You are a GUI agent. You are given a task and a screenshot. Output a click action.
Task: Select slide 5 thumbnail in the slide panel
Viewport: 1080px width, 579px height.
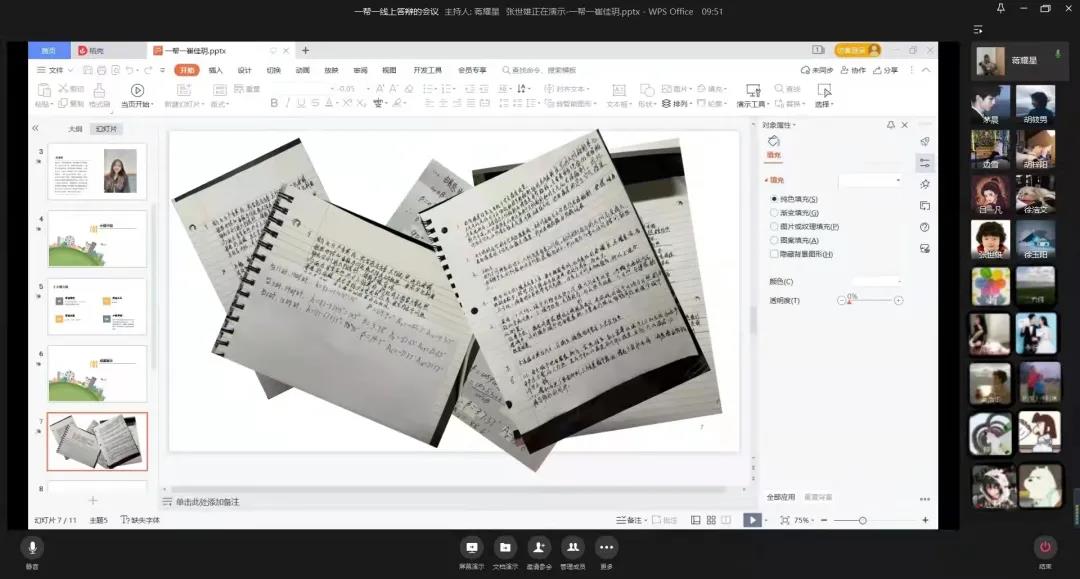[x=97, y=306]
